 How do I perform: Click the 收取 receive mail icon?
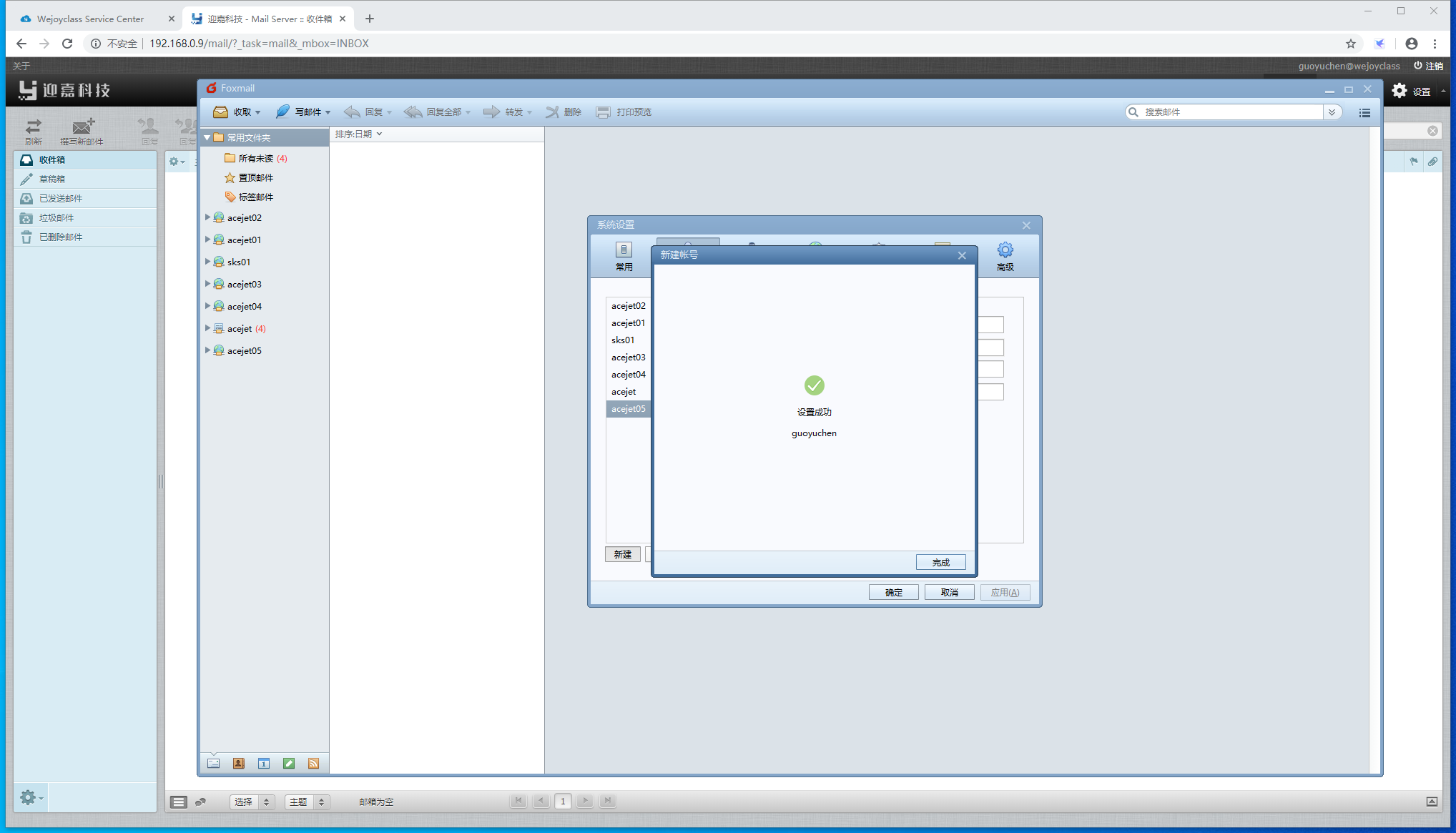tap(221, 112)
